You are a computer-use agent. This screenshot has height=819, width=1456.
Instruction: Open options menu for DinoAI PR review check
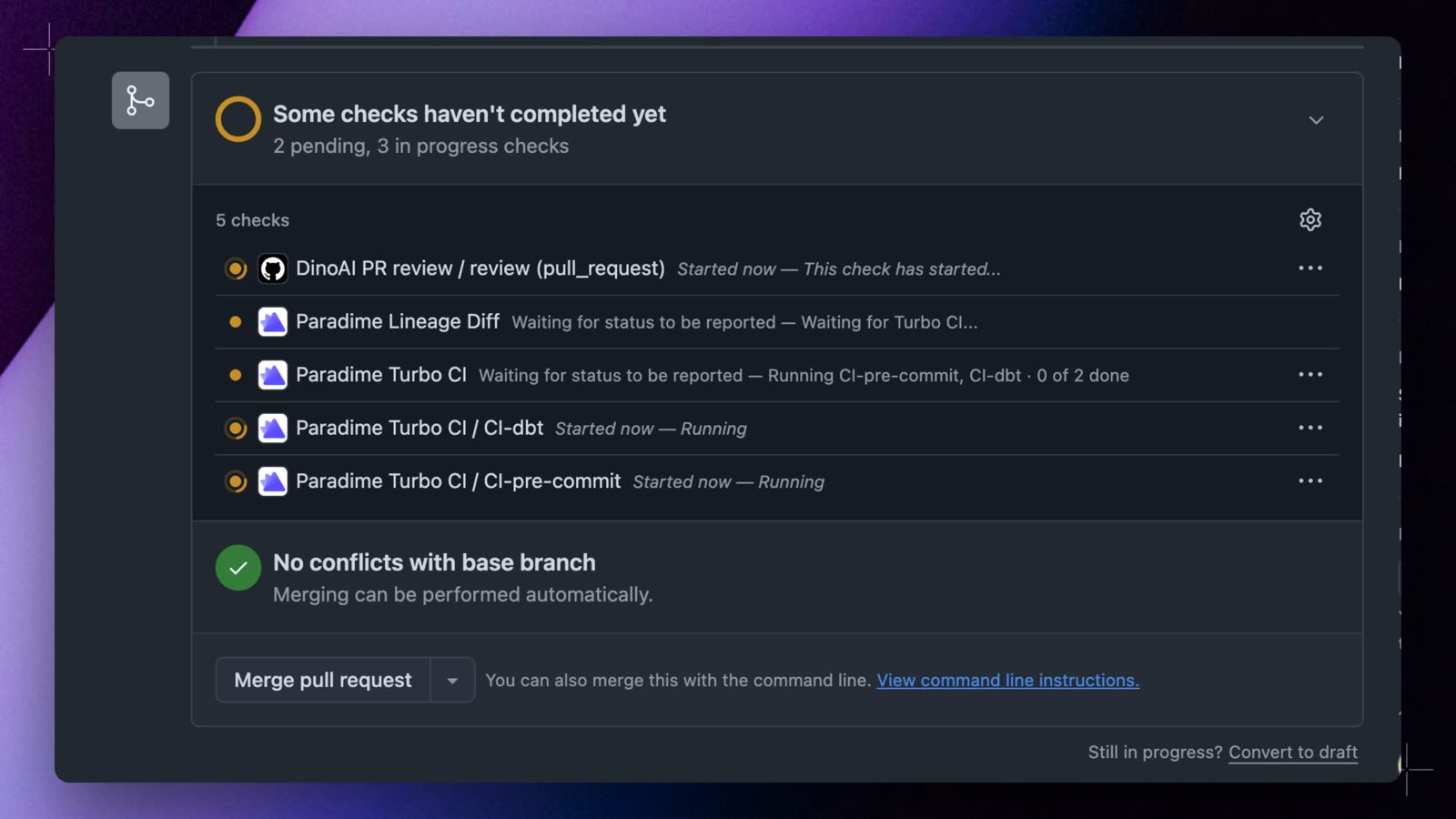pyautogui.click(x=1310, y=268)
